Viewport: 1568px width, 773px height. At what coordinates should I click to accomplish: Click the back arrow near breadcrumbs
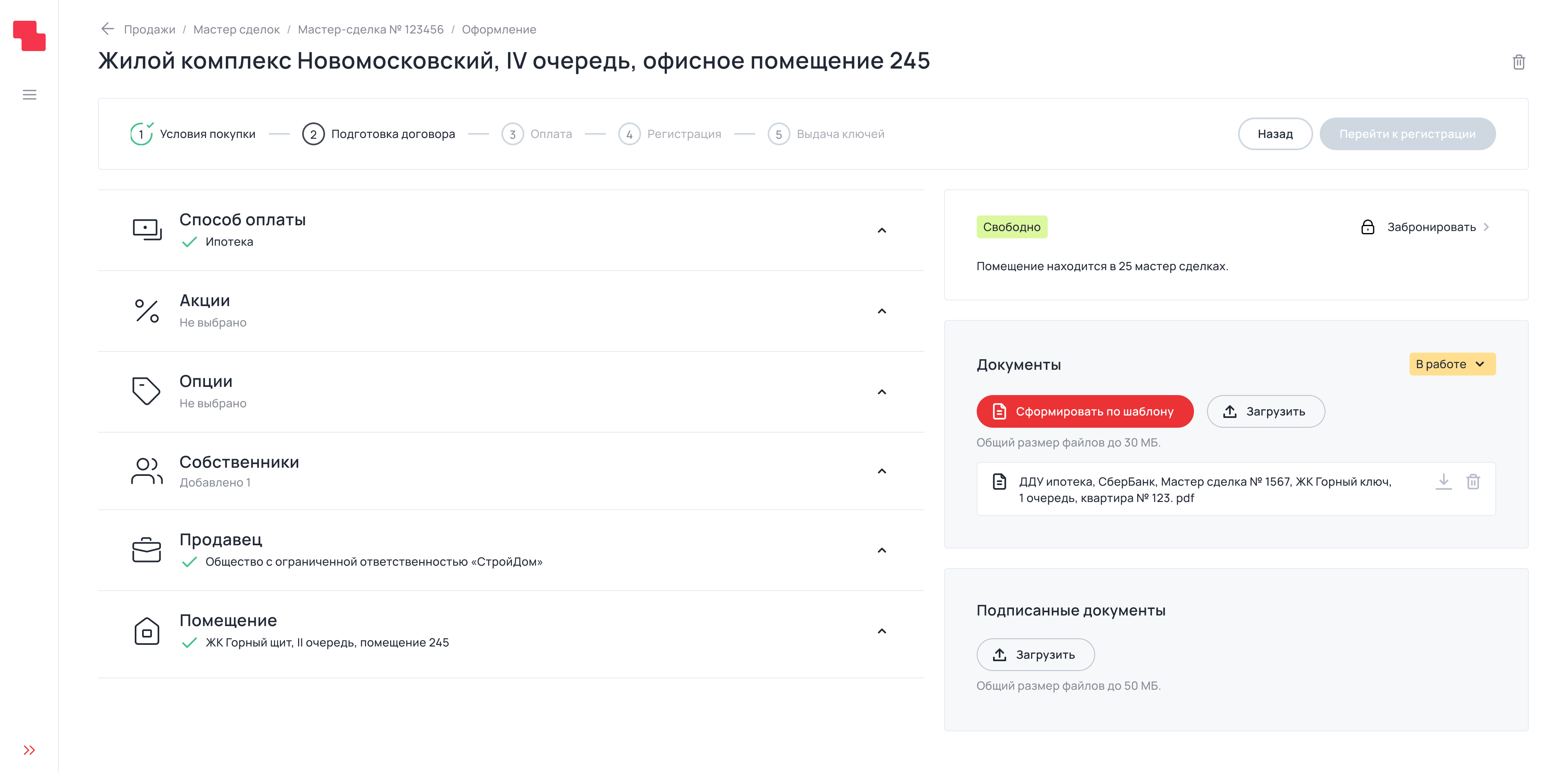[x=108, y=29]
